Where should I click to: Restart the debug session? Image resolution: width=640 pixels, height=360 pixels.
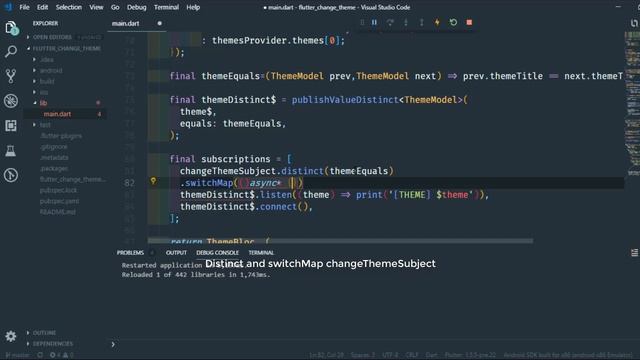pos(453,22)
